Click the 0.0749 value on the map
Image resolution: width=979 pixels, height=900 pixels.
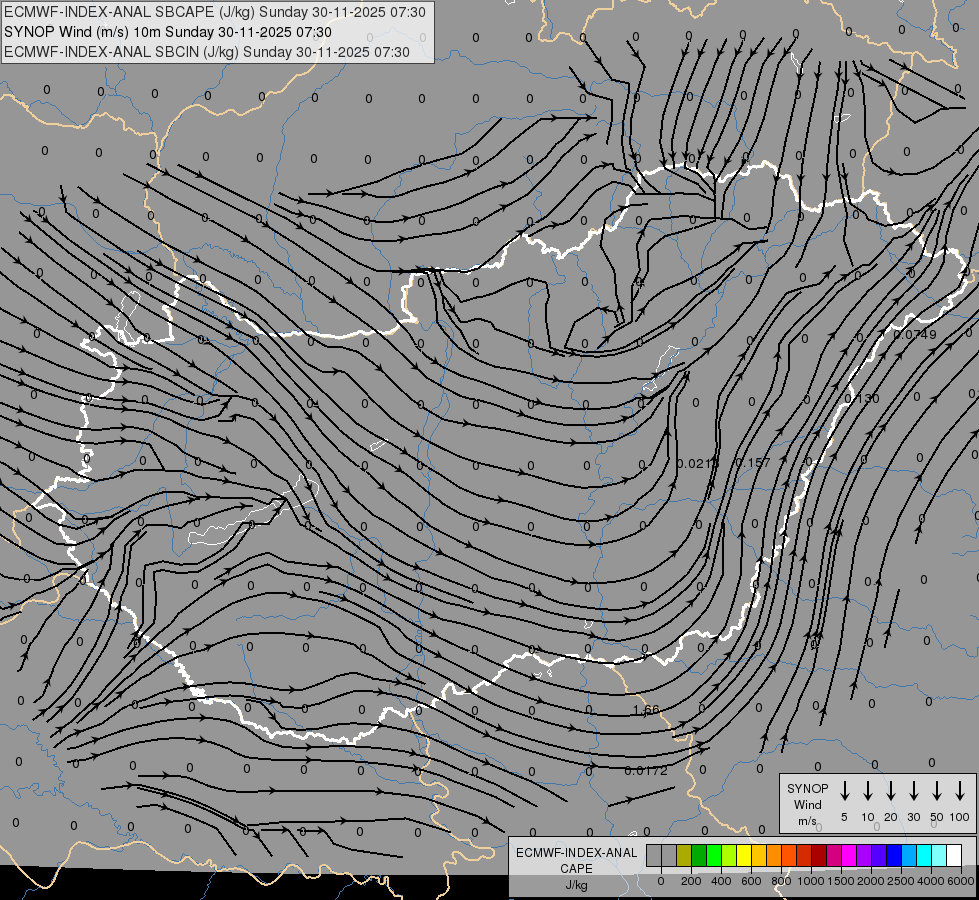pyautogui.click(x=915, y=334)
